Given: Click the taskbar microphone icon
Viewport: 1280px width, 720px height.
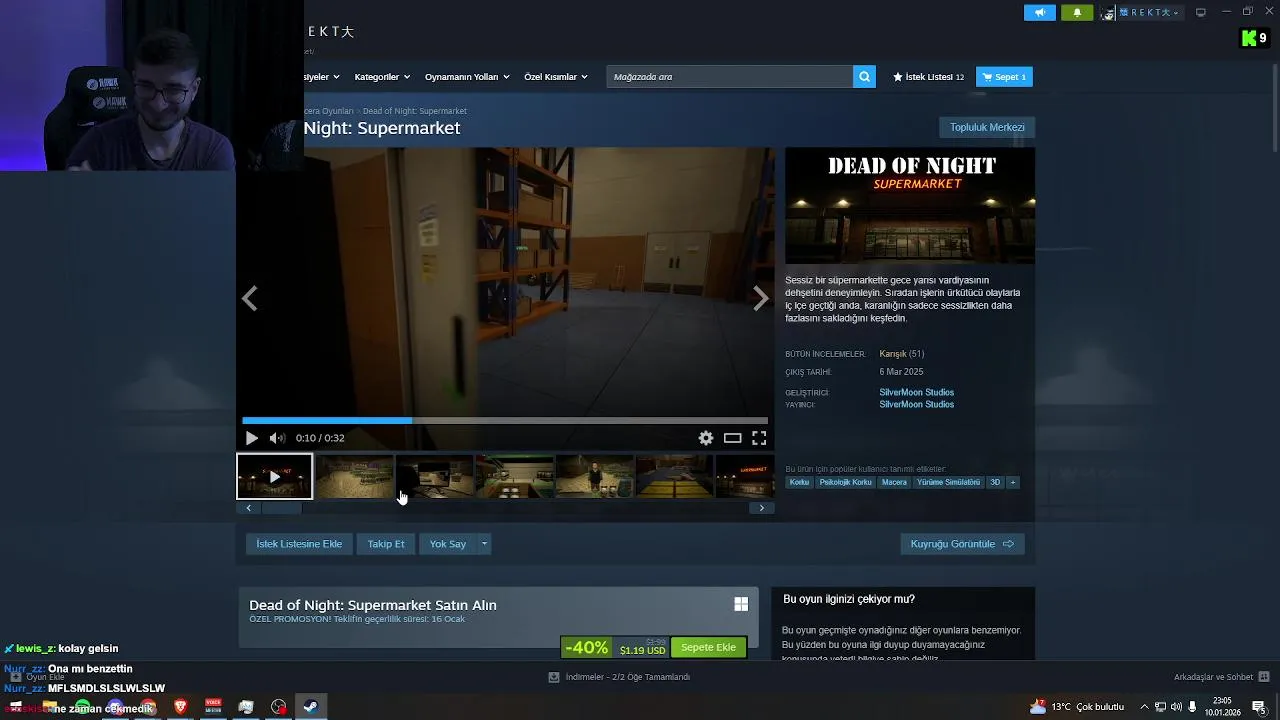Looking at the screenshot, I should pos(1193,707).
